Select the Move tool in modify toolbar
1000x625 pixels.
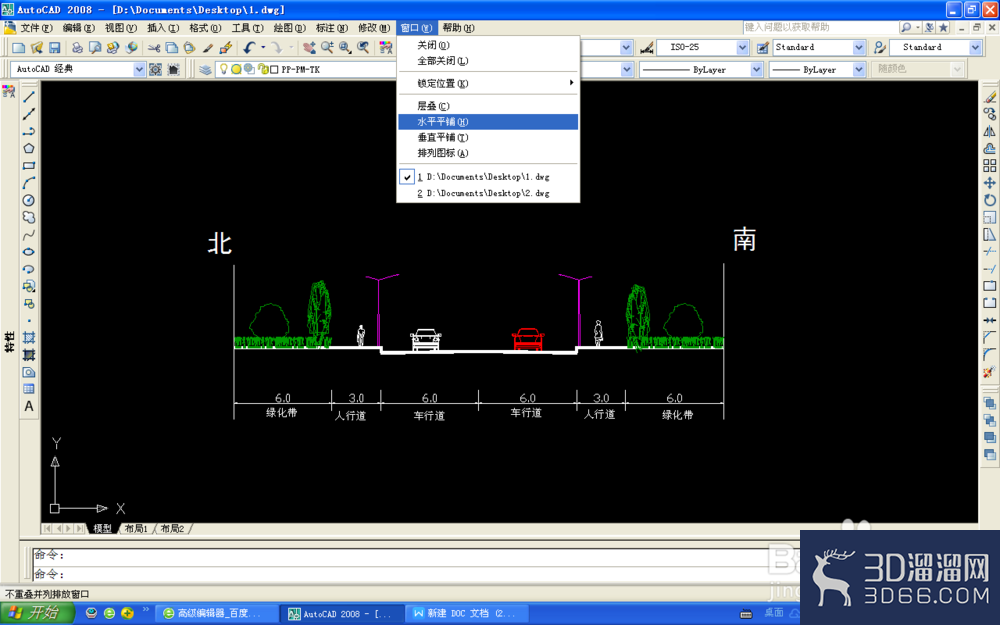989,183
